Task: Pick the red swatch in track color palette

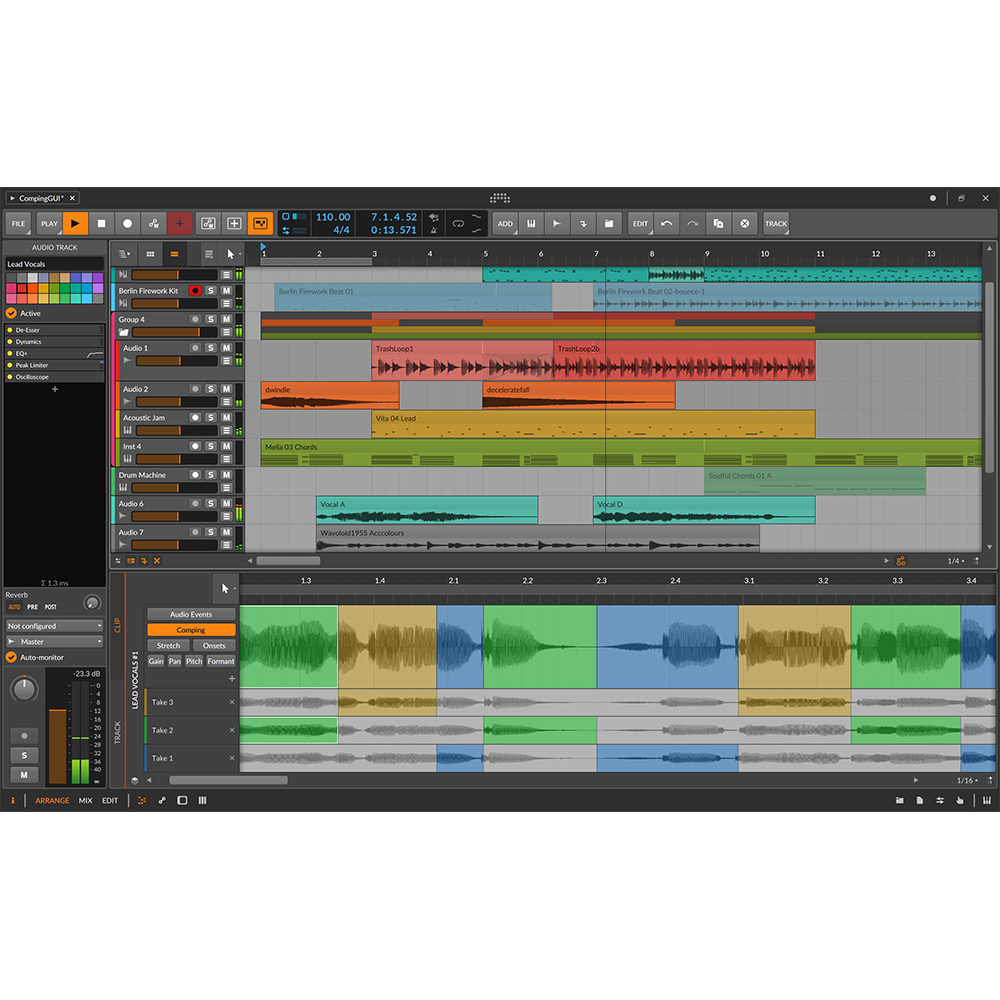Action: tap(21, 288)
